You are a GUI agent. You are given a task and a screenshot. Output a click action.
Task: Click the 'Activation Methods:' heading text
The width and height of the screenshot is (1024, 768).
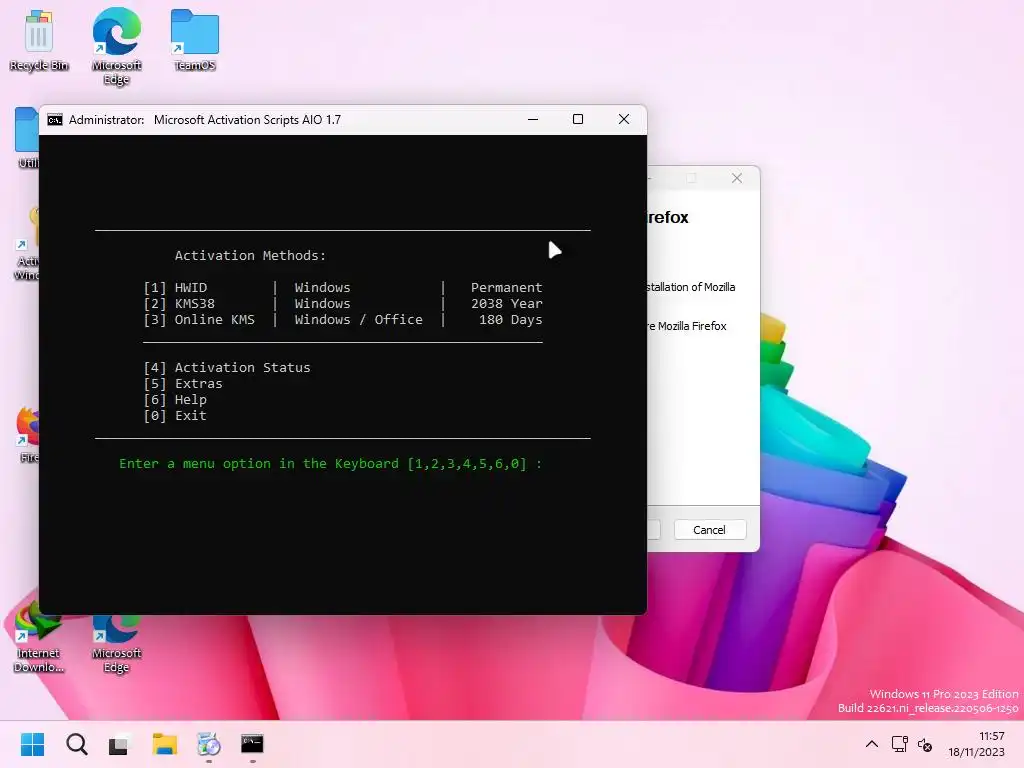(250, 255)
